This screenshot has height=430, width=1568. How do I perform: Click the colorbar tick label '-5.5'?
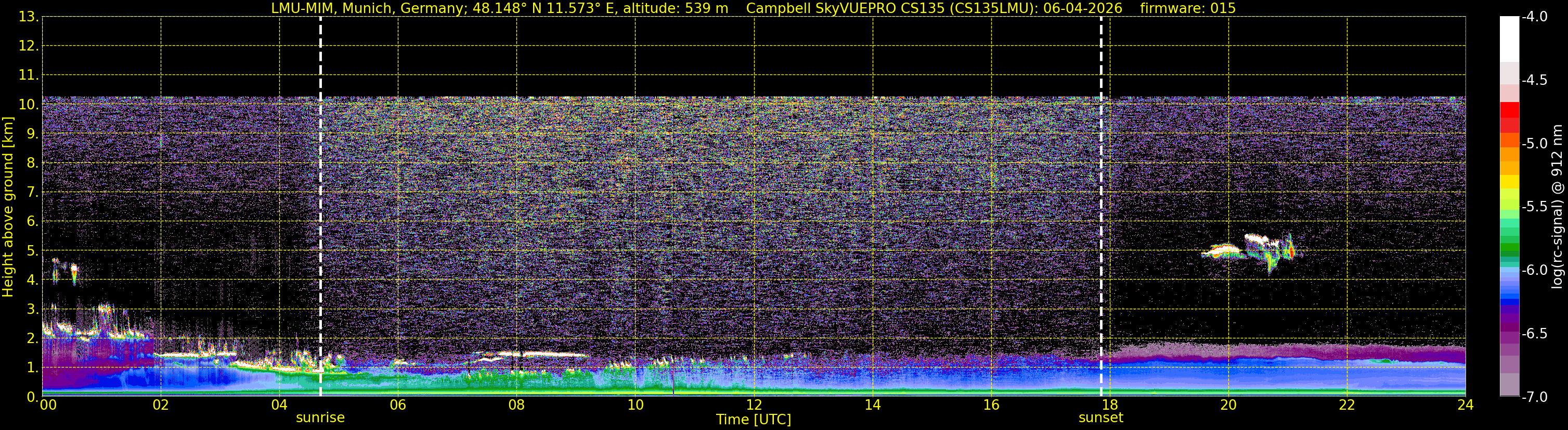coord(1534,207)
